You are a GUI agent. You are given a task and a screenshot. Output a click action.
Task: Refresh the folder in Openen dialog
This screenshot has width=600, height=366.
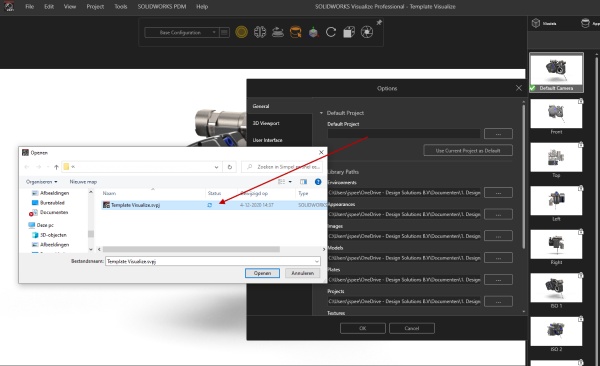pos(230,167)
